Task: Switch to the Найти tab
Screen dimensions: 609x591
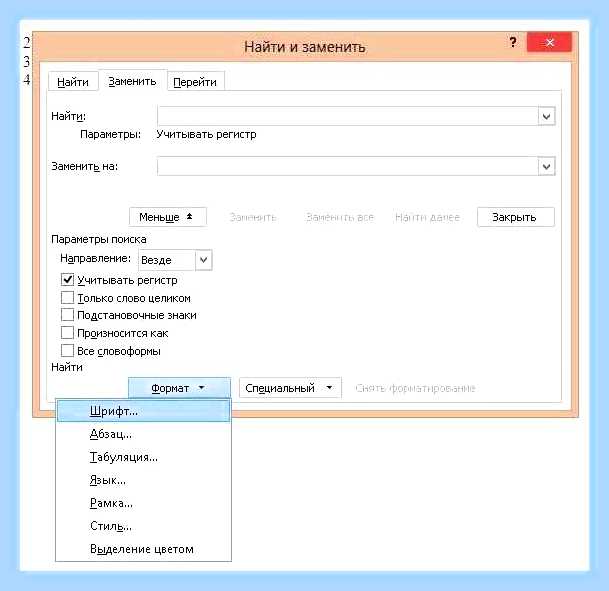Action: click(x=73, y=82)
